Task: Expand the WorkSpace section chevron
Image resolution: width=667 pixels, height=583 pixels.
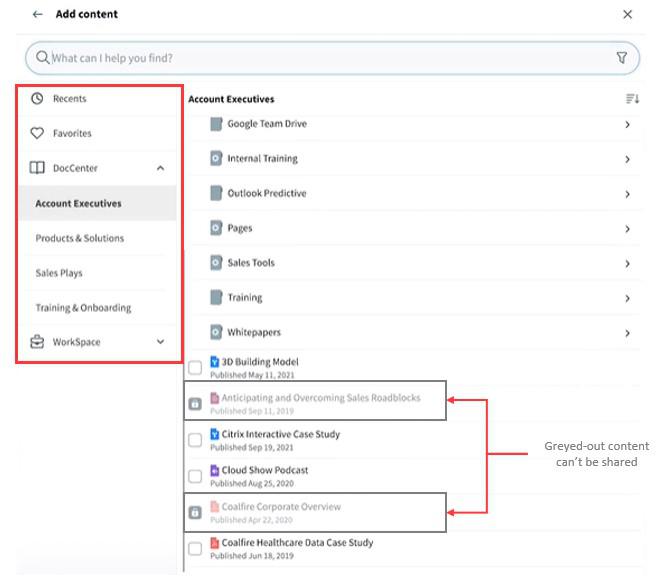Action: point(160,342)
